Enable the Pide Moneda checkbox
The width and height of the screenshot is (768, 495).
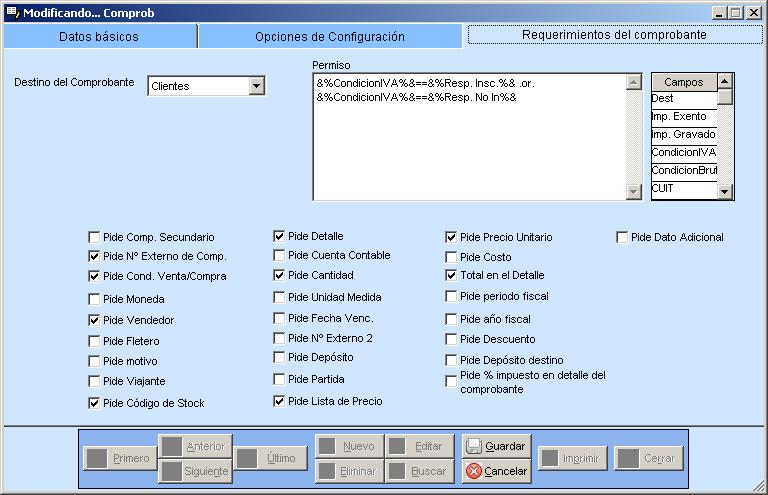(x=94, y=299)
